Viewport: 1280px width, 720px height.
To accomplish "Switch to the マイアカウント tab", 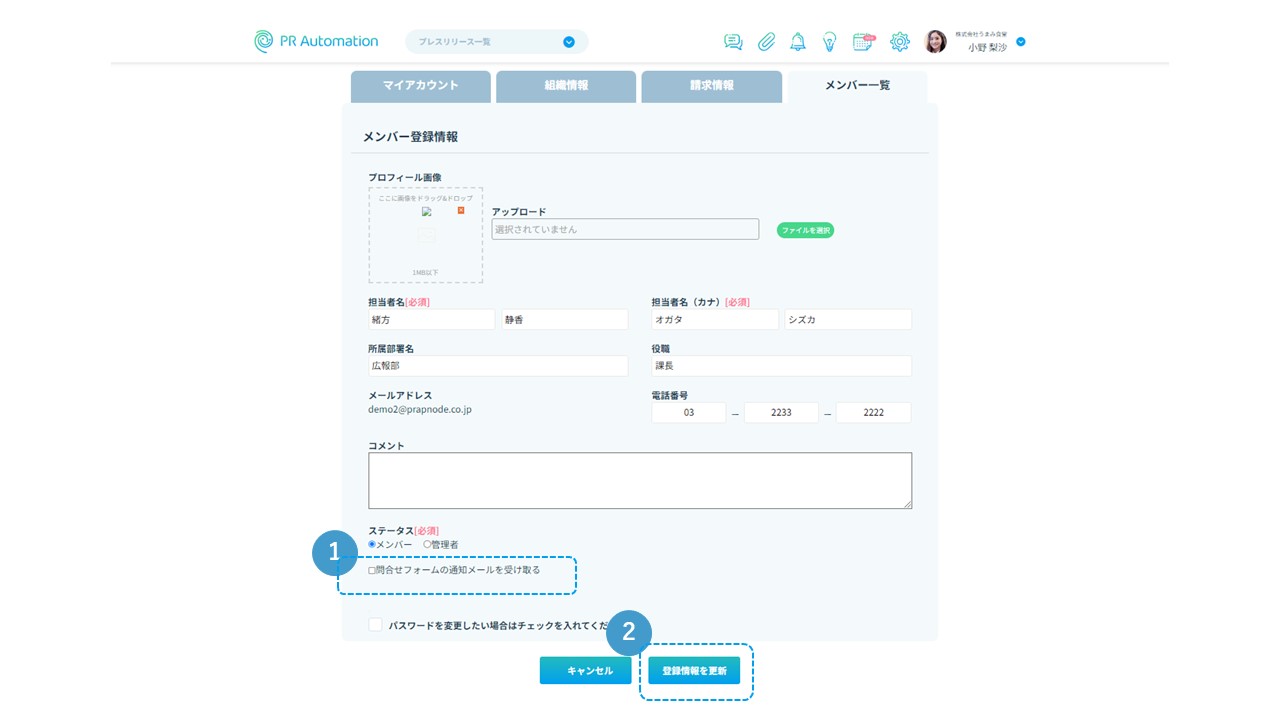I will tap(420, 86).
